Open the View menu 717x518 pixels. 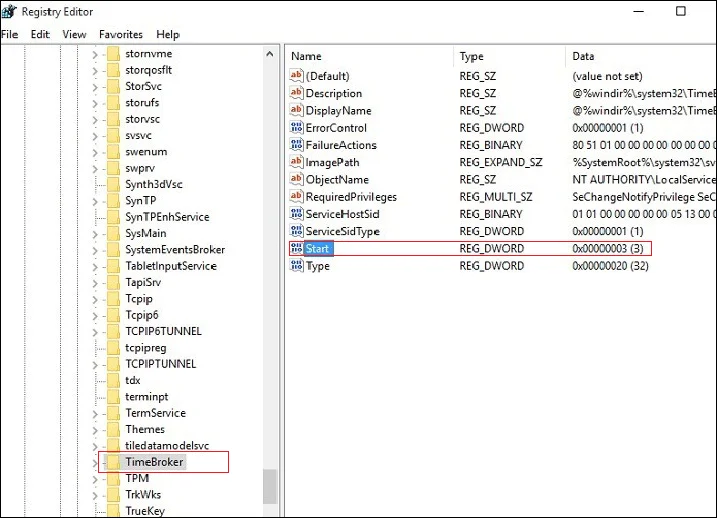pyautogui.click(x=74, y=34)
